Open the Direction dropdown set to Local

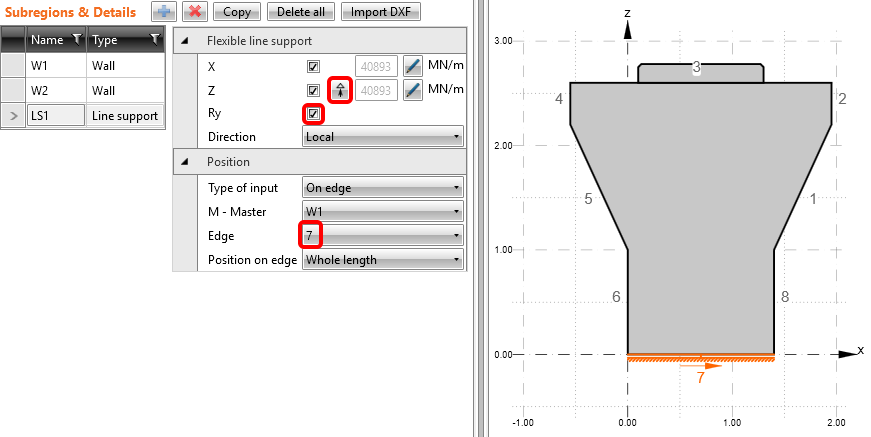pyautogui.click(x=383, y=137)
